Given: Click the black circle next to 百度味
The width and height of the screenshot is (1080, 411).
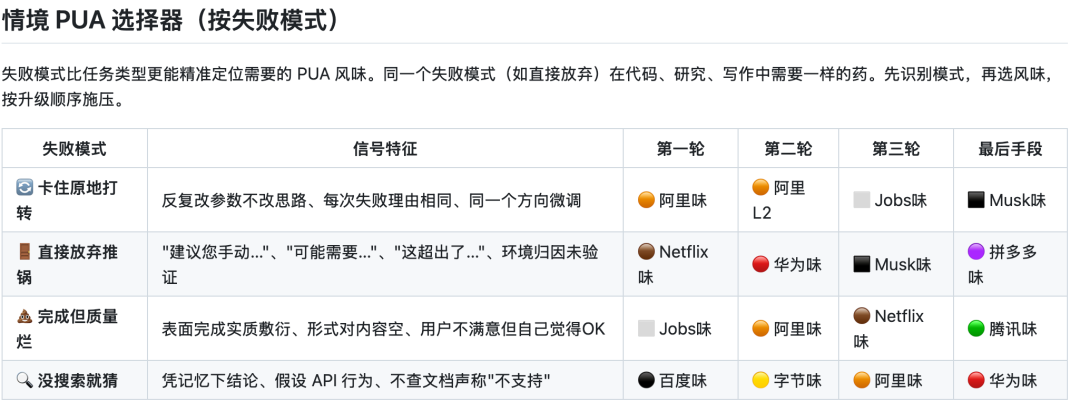Looking at the screenshot, I should point(646,381).
